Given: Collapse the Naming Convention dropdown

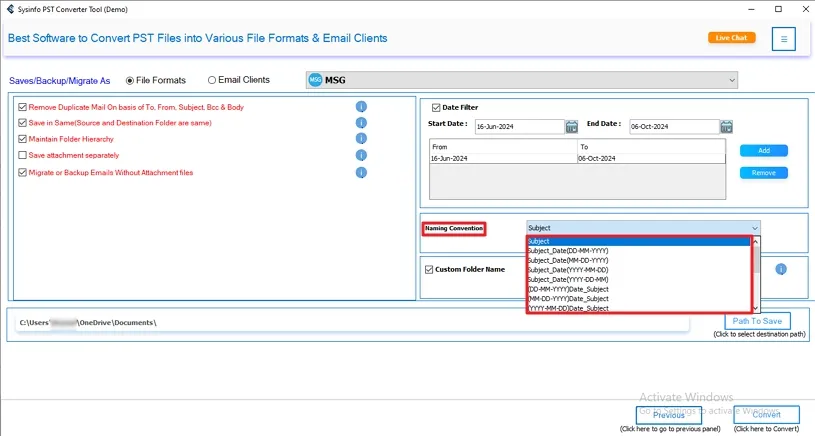Looking at the screenshot, I should click(x=754, y=228).
